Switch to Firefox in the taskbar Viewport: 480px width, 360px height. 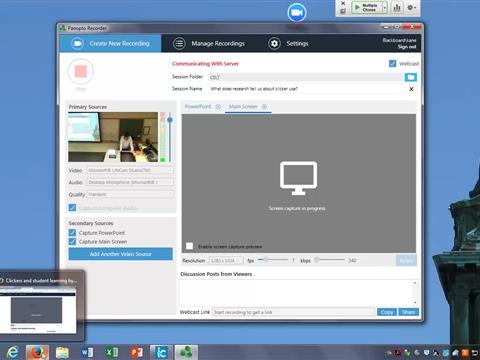[37, 352]
